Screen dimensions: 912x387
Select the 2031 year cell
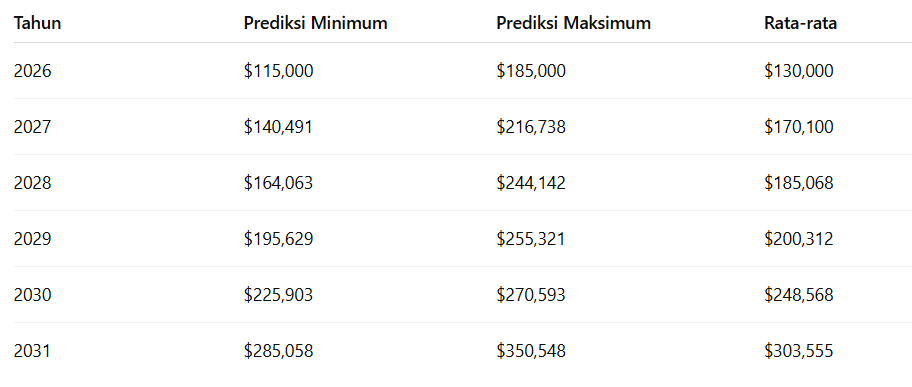32,352
